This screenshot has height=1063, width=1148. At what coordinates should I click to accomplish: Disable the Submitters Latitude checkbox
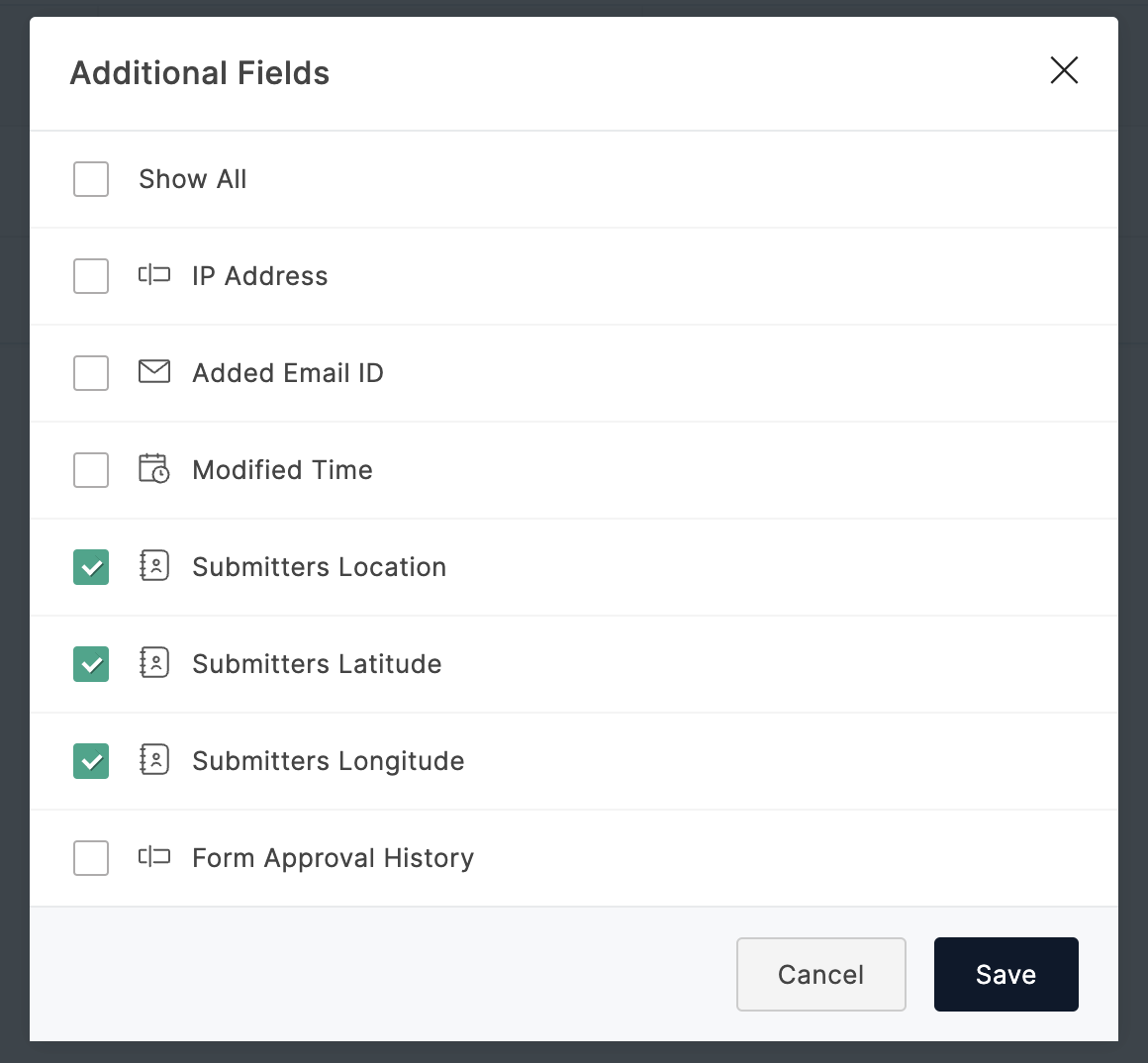91,664
